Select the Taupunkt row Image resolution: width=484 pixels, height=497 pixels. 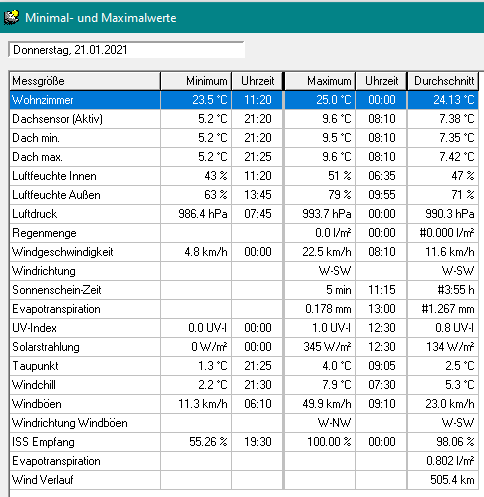pos(244,366)
